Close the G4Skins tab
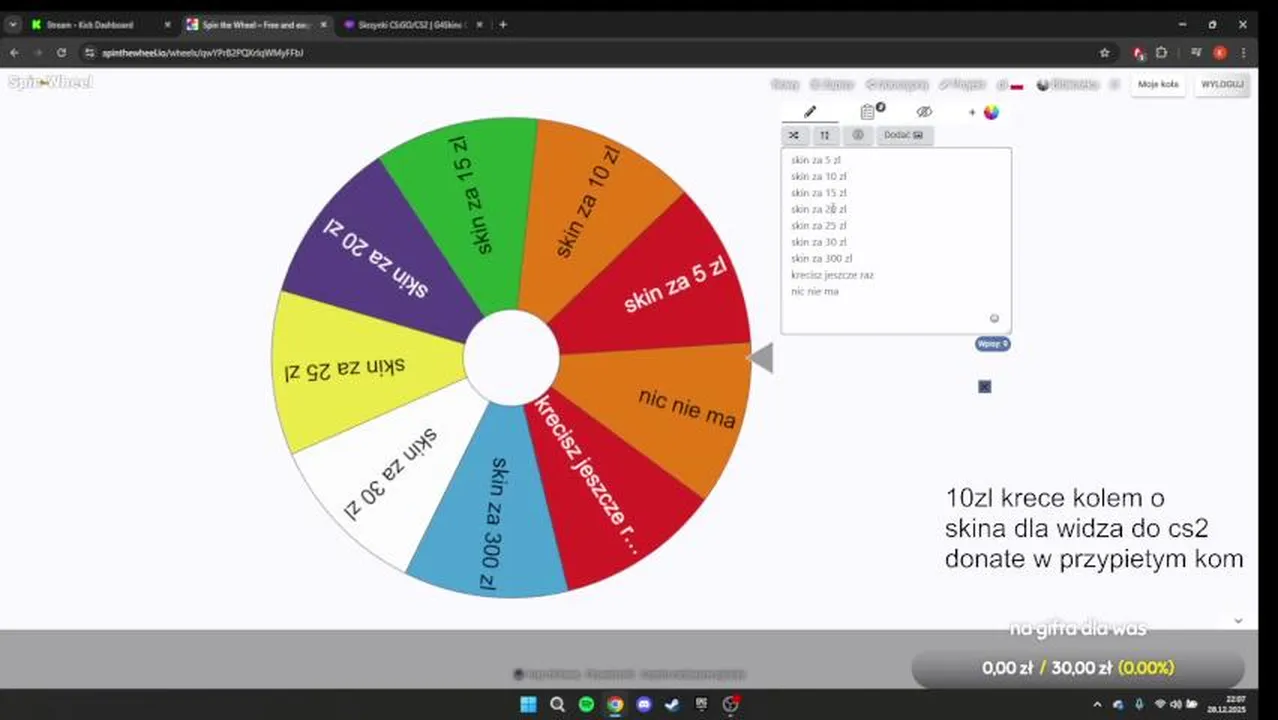This screenshot has width=1278, height=720. click(x=479, y=24)
